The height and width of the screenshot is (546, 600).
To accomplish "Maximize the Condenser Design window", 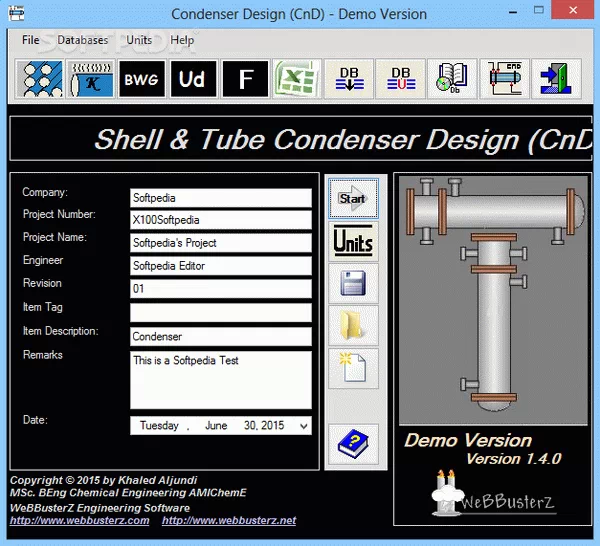I will [x=539, y=10].
